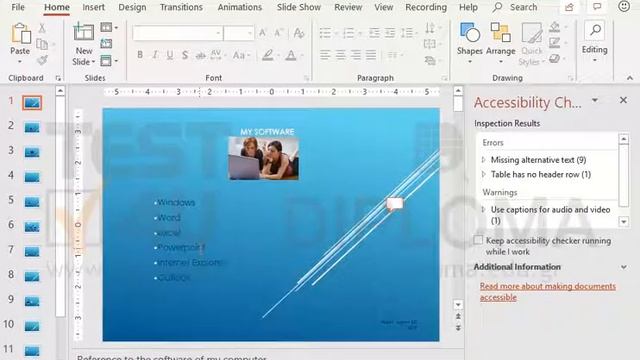640x360 pixels.
Task: Click the Copy icon
Action: click(42, 44)
